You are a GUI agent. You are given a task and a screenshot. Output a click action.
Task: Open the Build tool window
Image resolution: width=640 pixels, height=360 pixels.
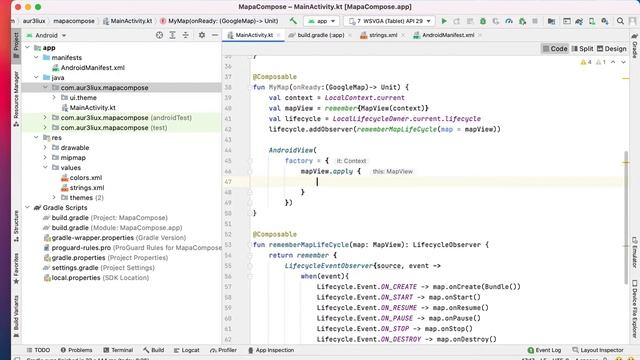pos(153,350)
